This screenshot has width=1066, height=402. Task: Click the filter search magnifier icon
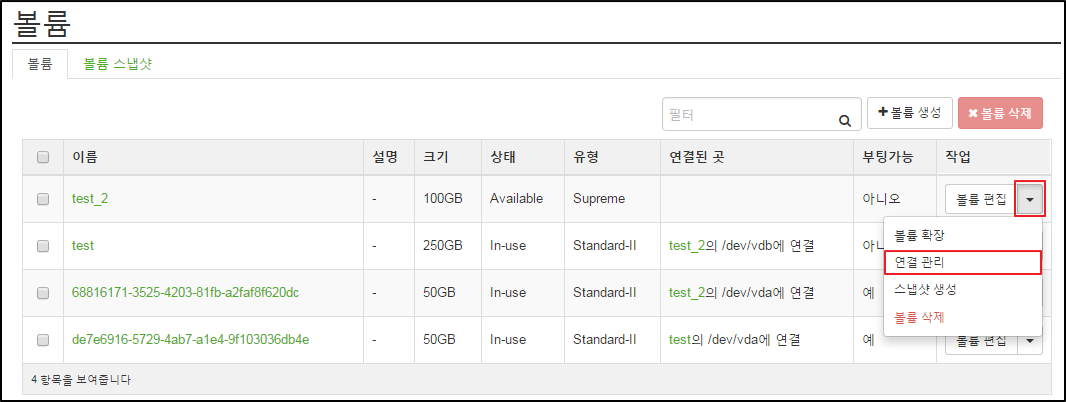[x=845, y=121]
